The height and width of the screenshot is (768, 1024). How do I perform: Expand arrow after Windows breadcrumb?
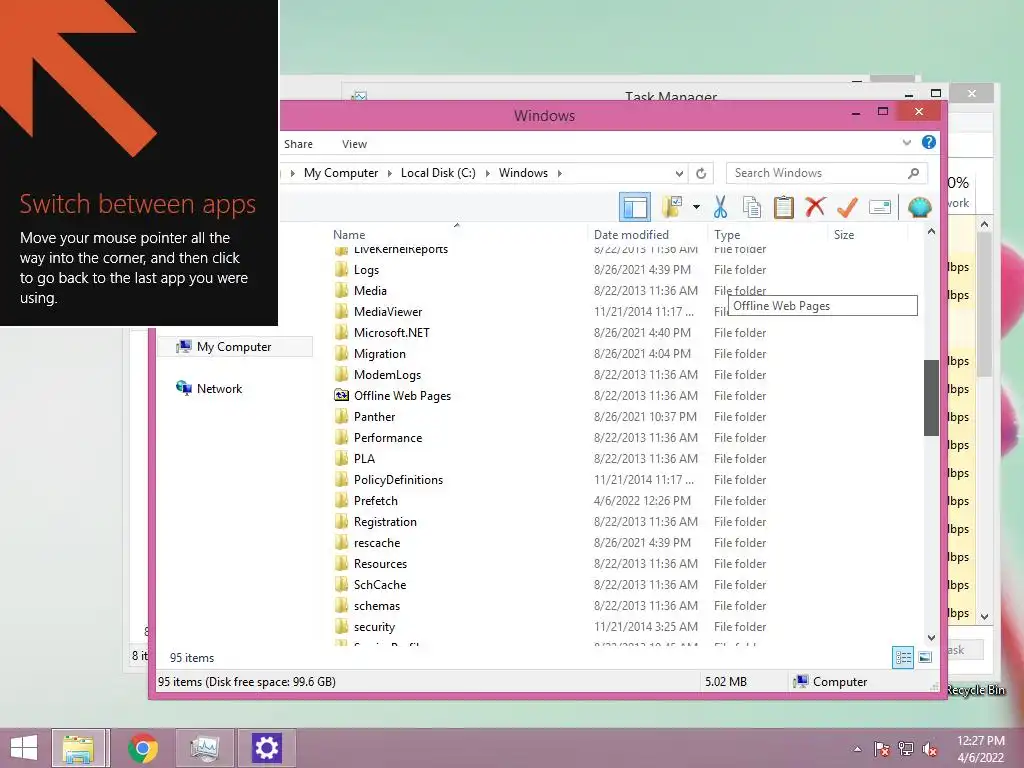(x=560, y=173)
